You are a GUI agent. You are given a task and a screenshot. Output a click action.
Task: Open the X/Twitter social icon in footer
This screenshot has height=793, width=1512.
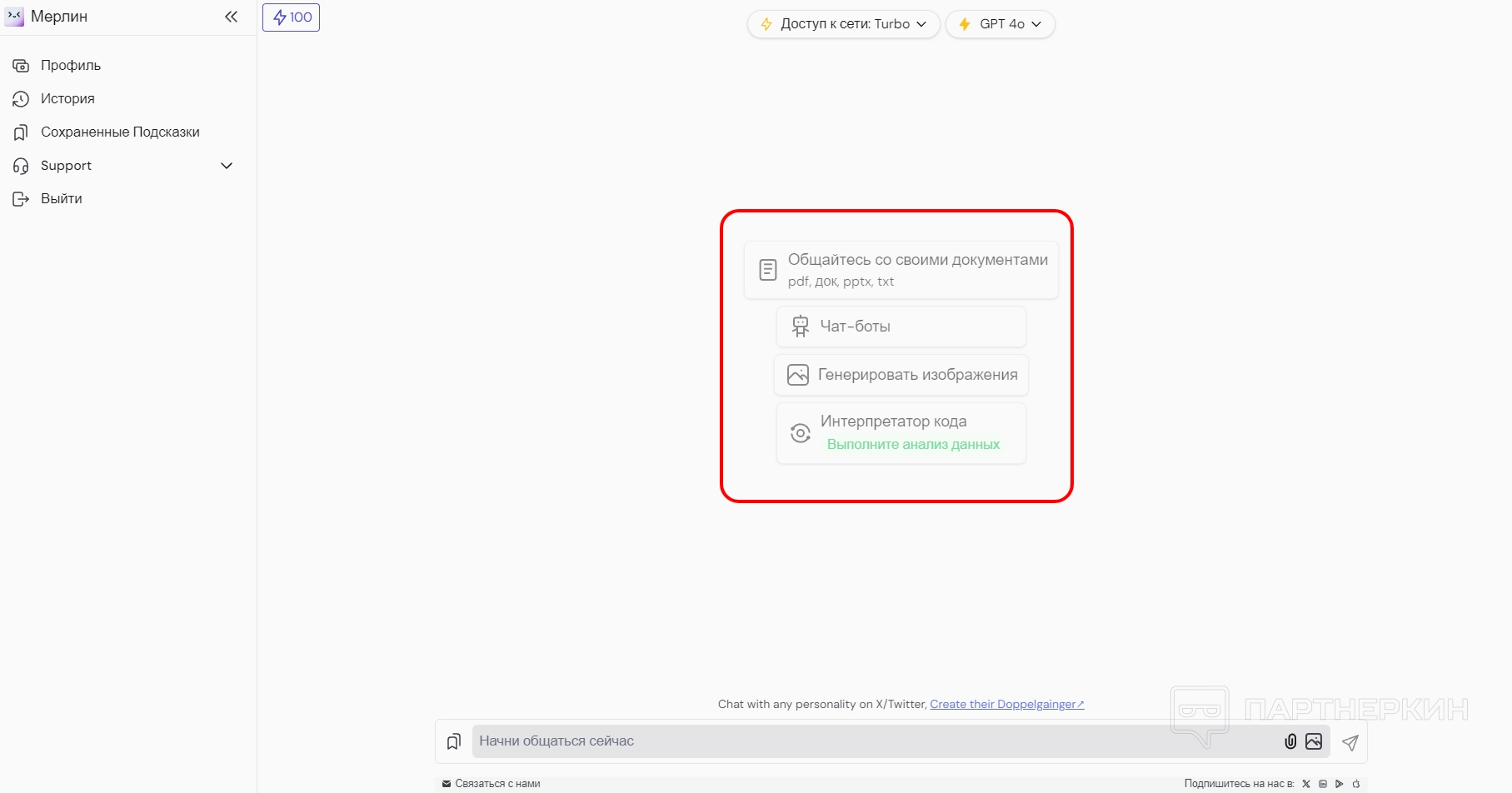pos(1306,784)
